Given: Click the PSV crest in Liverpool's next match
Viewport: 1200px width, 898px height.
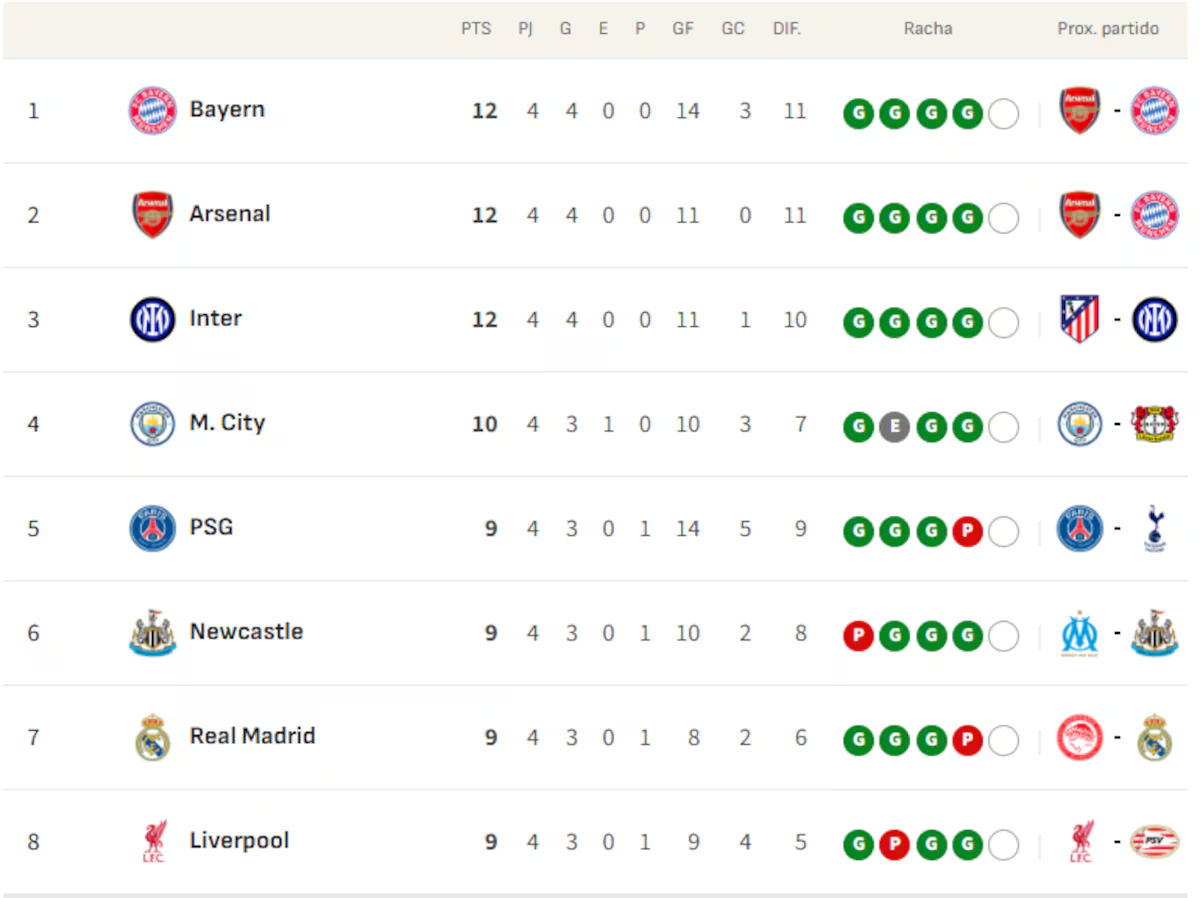Looking at the screenshot, I should click(x=1154, y=842).
